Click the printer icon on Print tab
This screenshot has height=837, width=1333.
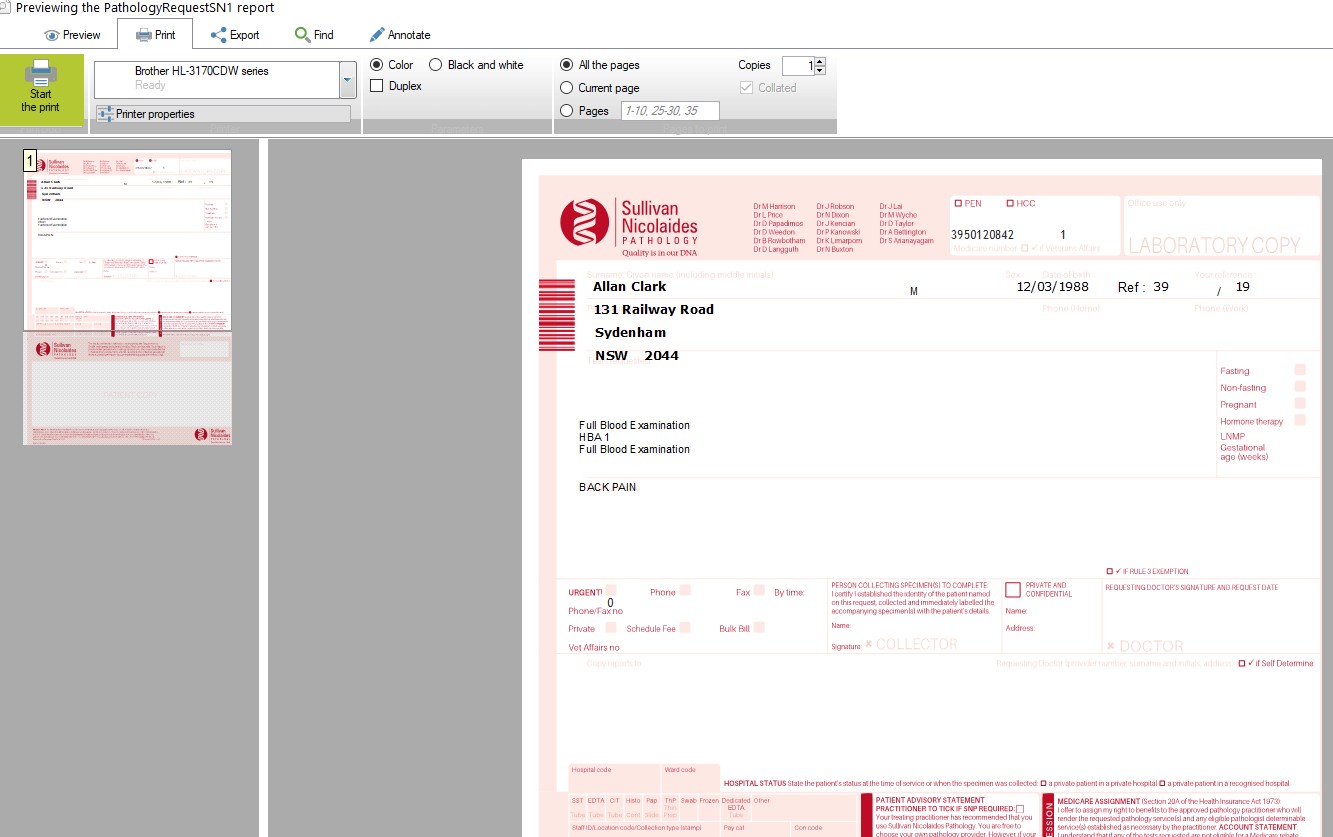click(144, 35)
